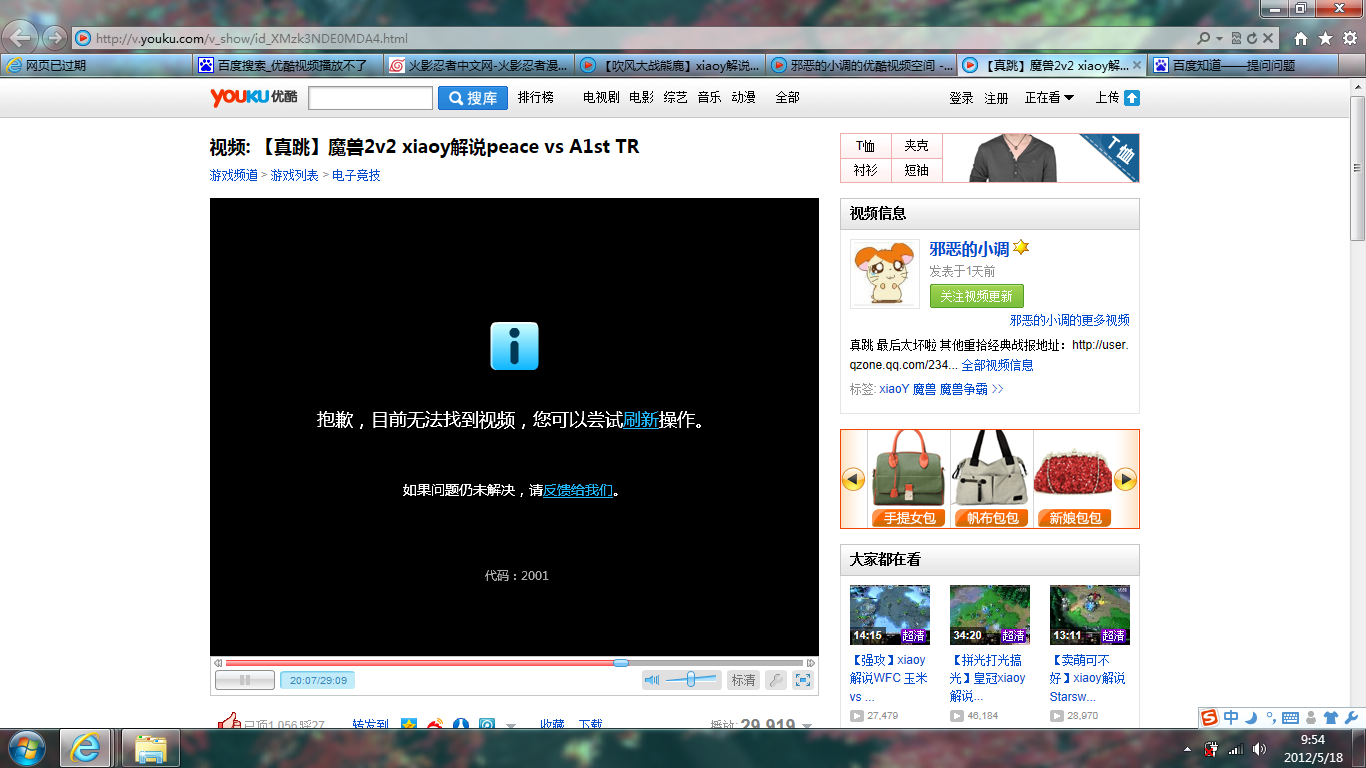The image size is (1366, 768).
Task: Switch to the 吹风大战熊鹿 tab
Action: tap(670, 65)
